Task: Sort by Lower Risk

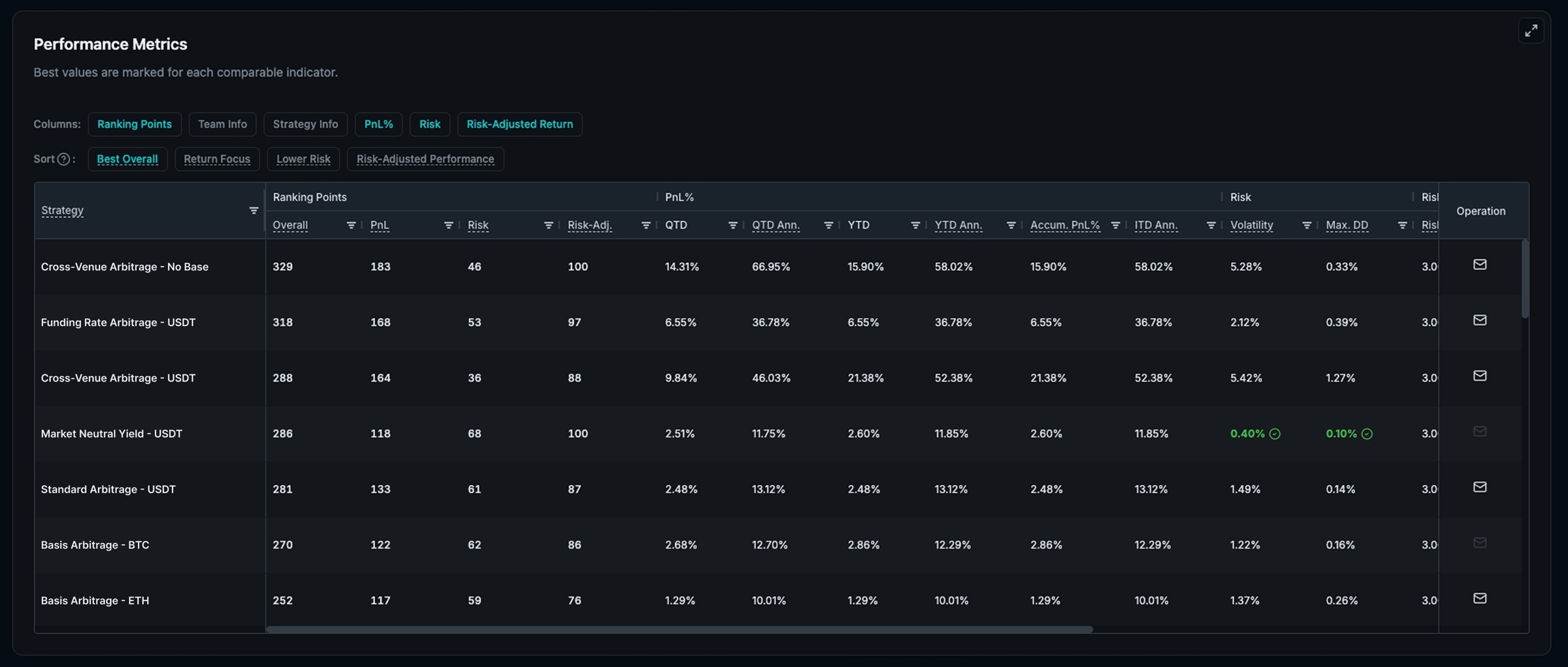Action: tap(303, 159)
